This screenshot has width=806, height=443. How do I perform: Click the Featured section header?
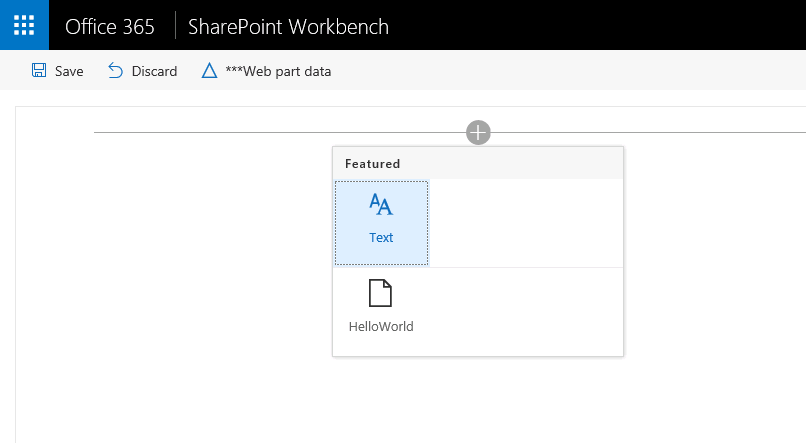click(x=373, y=163)
